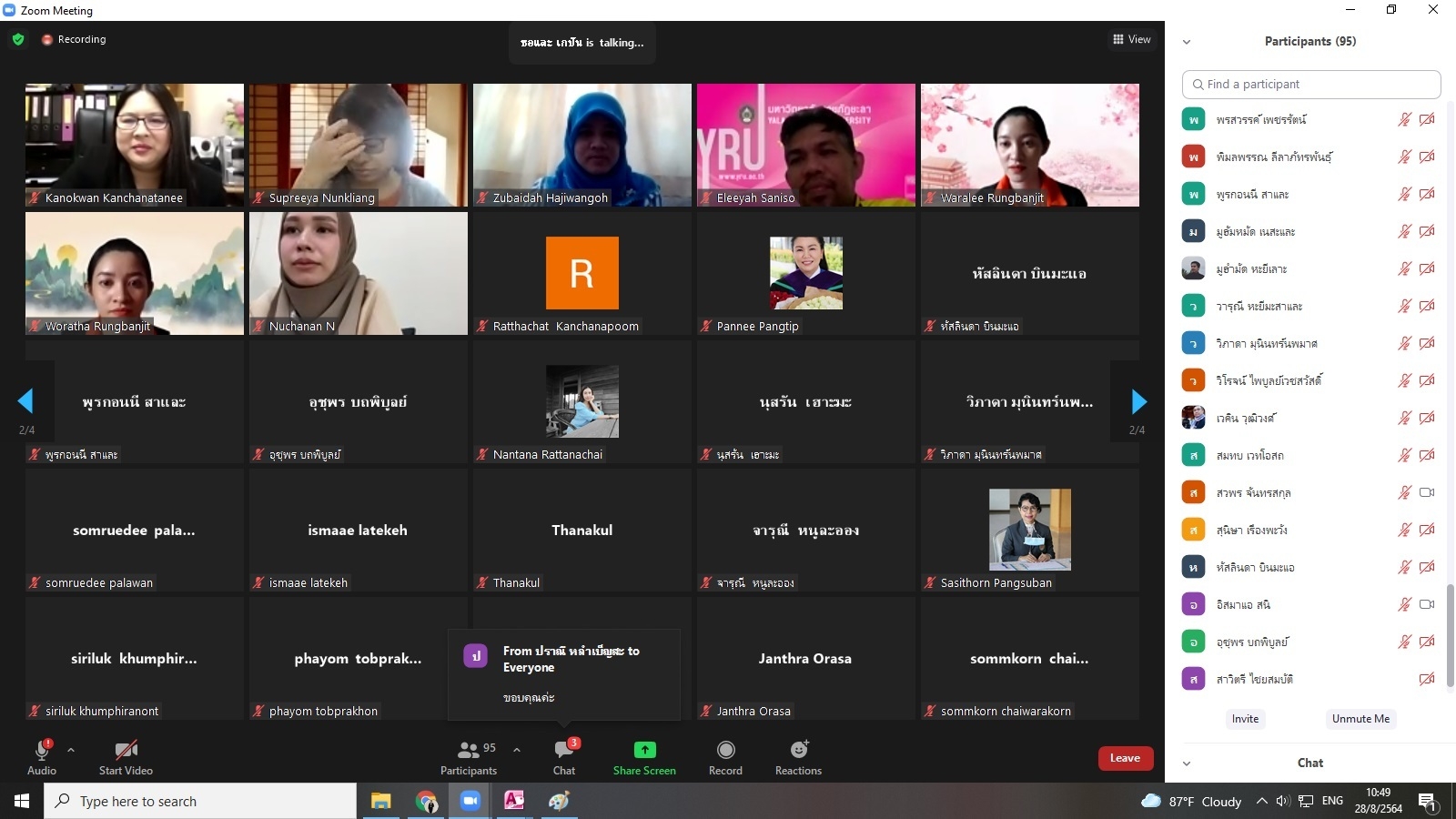This screenshot has height=819, width=1456.
Task: Turn on camera with Start Video
Action: pyautogui.click(x=126, y=750)
